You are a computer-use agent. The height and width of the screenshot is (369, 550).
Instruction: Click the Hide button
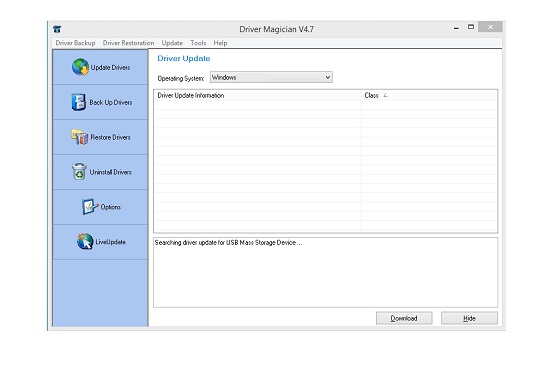click(x=469, y=318)
